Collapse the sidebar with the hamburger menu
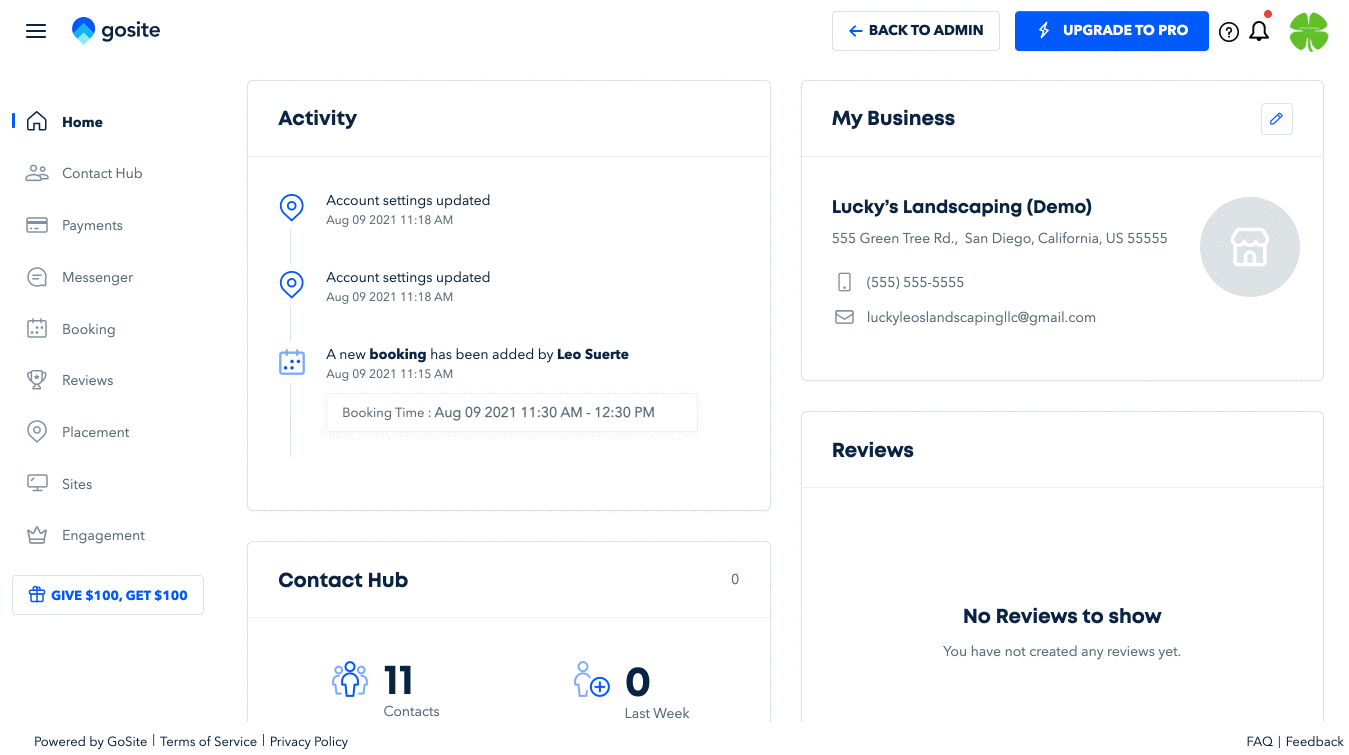The height and width of the screenshot is (755, 1349). [x=36, y=31]
